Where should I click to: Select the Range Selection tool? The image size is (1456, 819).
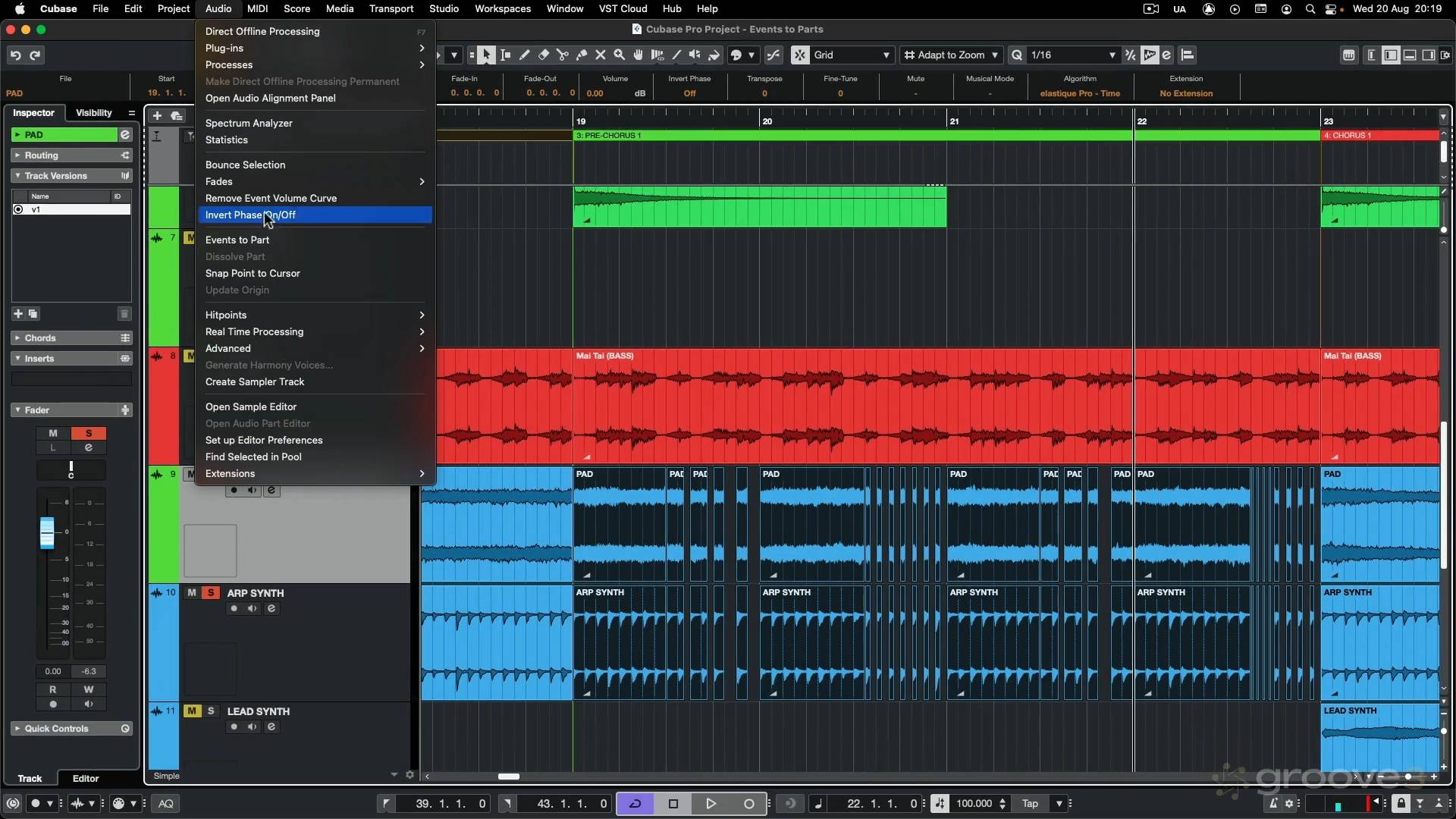[505, 55]
